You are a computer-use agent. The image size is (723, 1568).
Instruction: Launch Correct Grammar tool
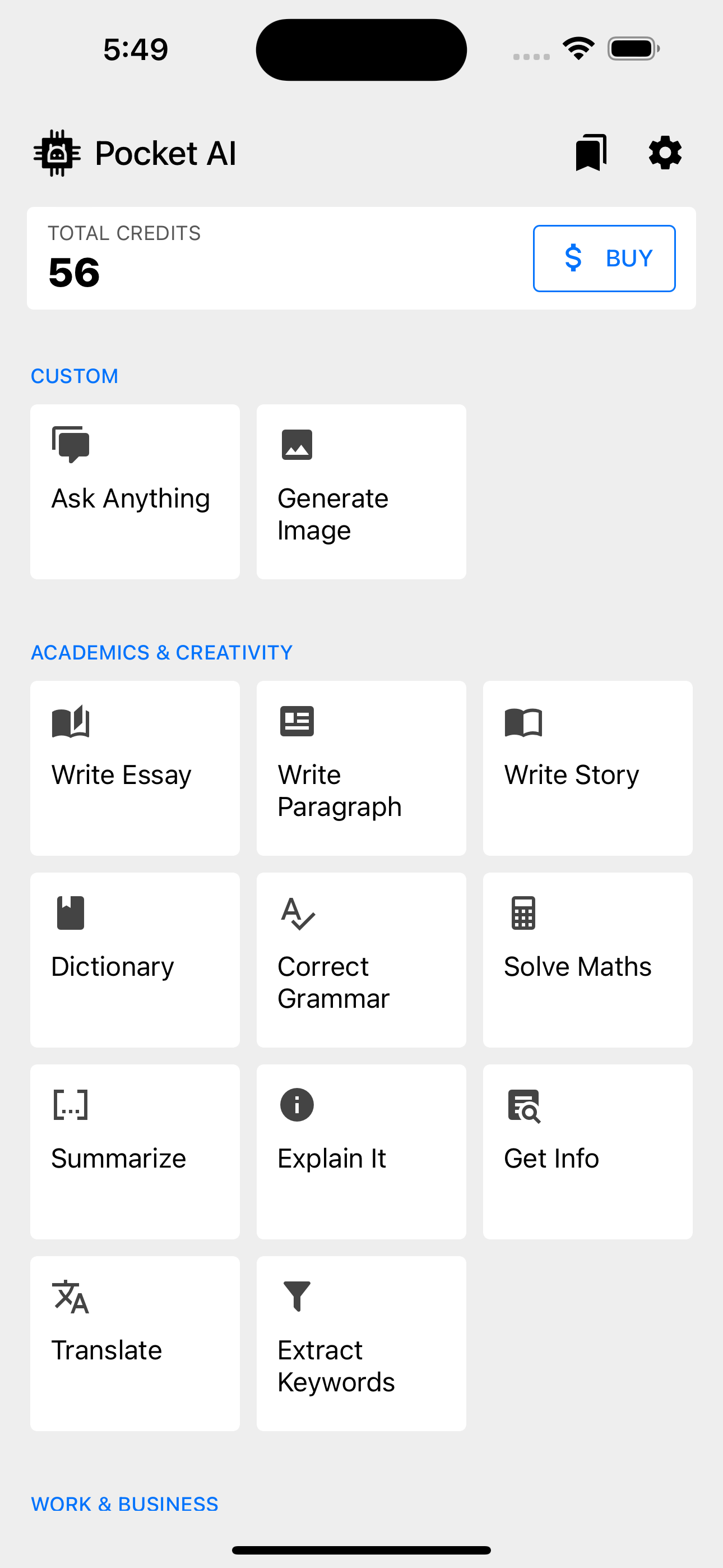361,960
